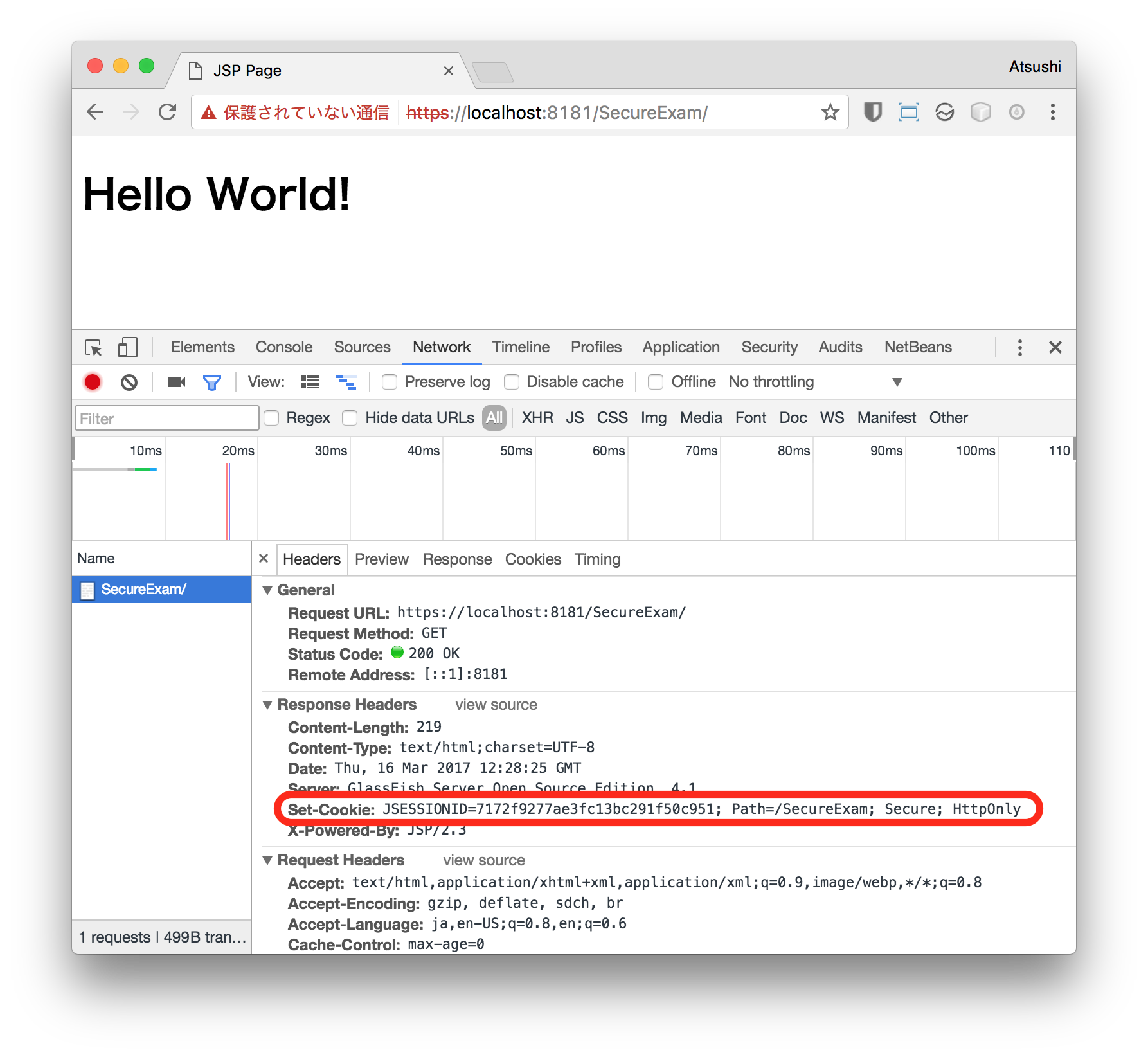Click the red record network log button
The image size is (1148, 1057).
click(93, 383)
